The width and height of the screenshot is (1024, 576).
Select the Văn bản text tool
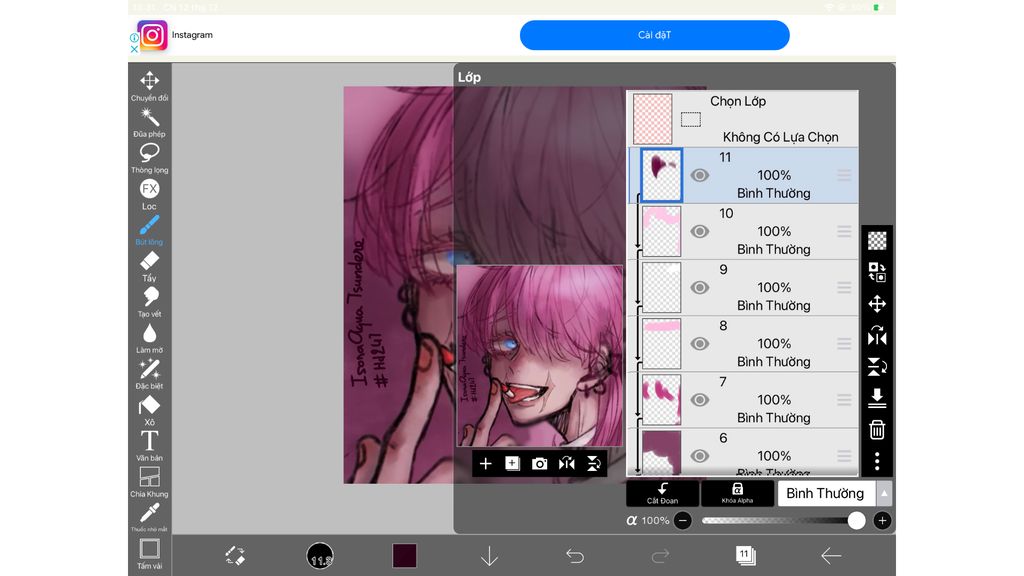[150, 446]
